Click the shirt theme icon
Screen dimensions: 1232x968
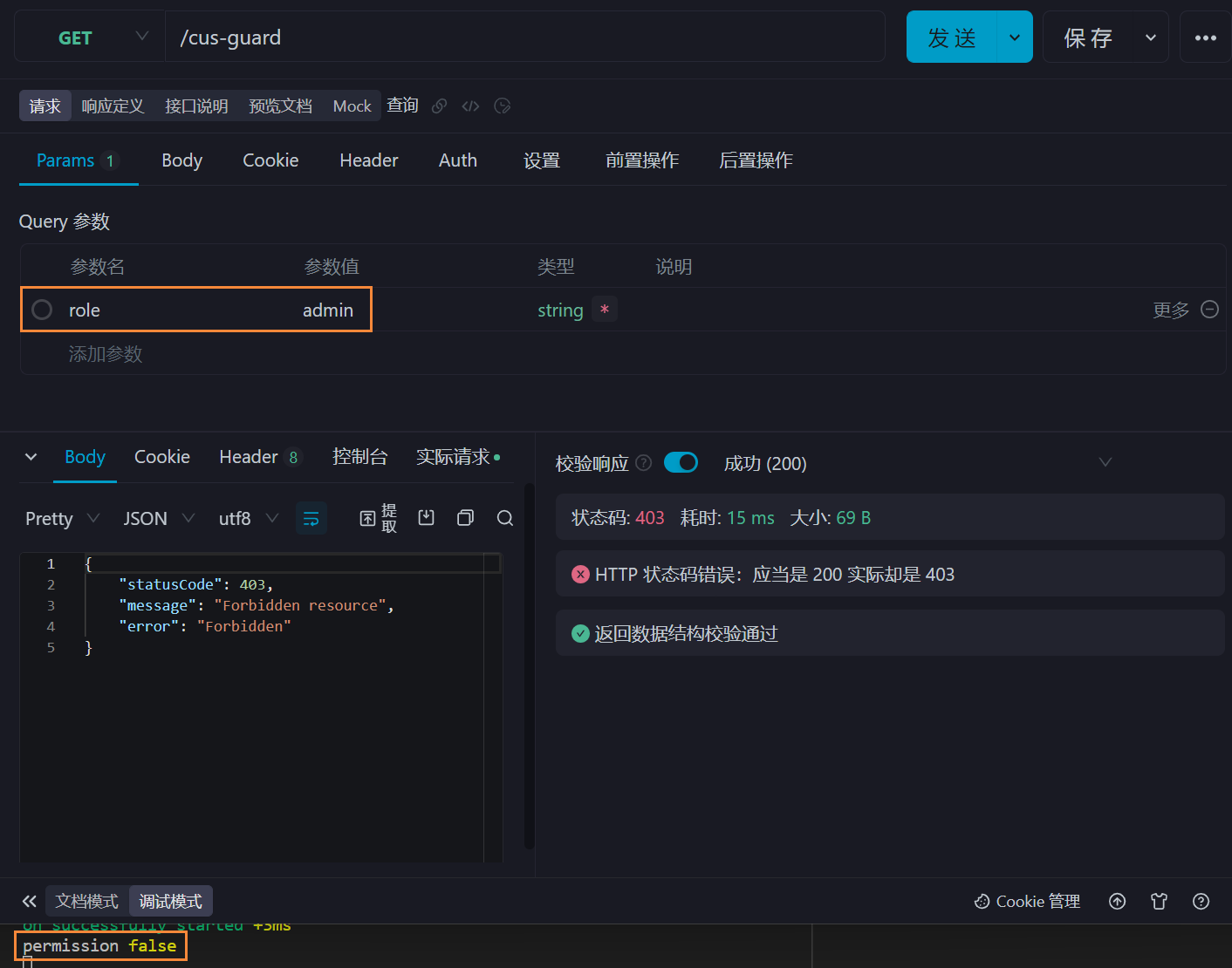(1159, 901)
